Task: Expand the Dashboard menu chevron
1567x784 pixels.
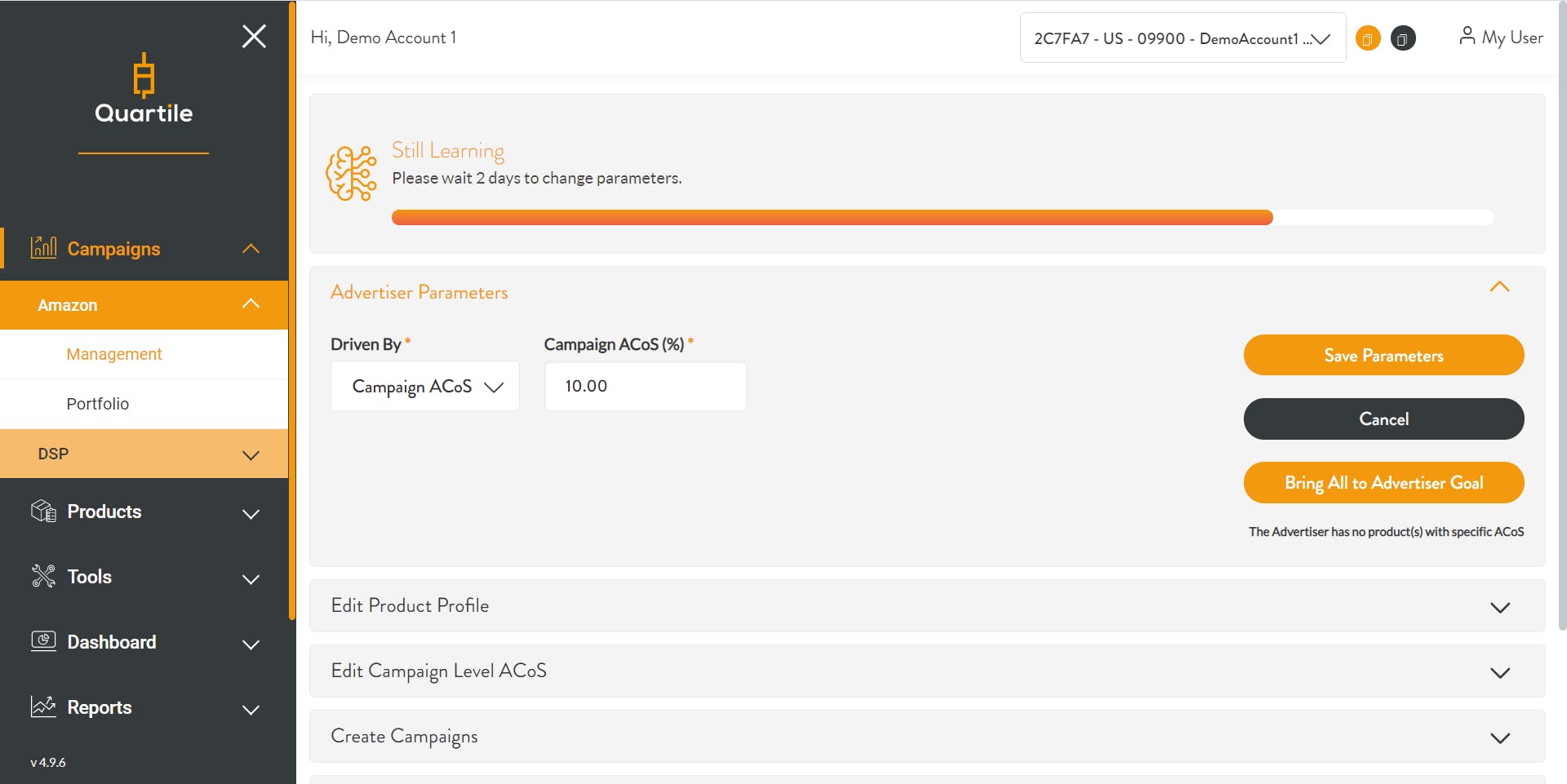Action: [x=251, y=644]
